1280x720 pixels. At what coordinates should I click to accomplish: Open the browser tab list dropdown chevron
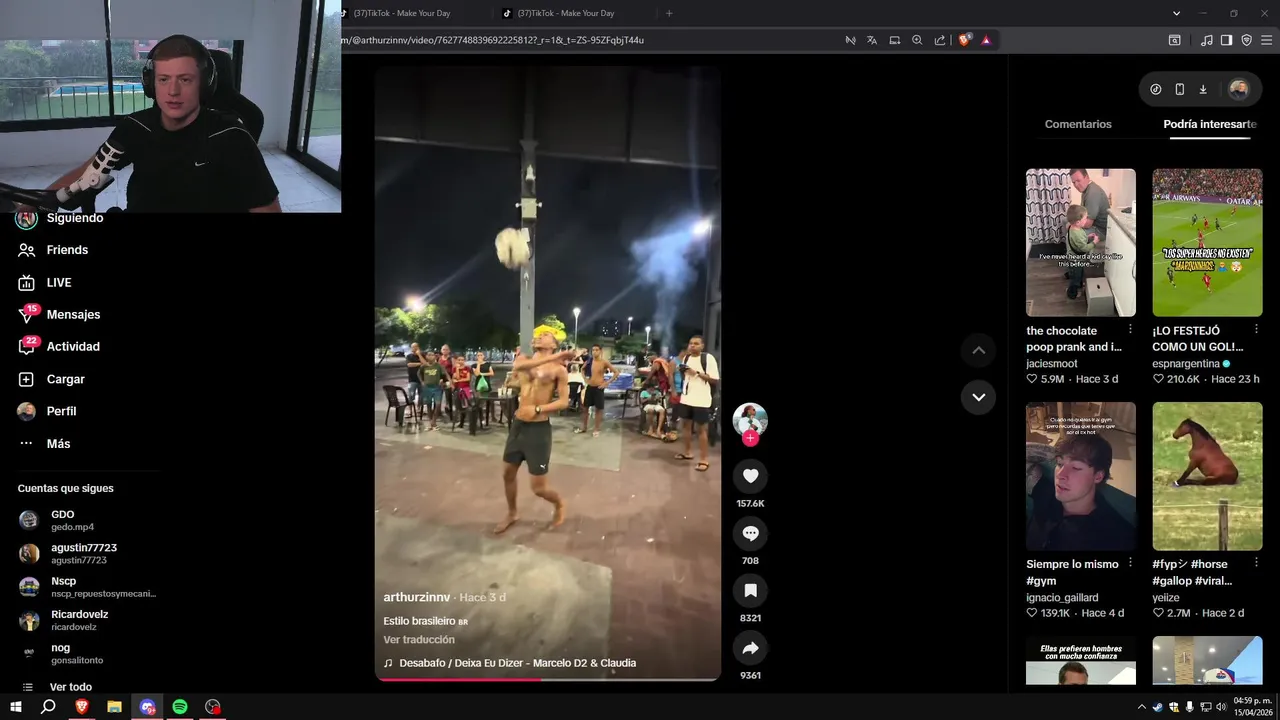[1177, 13]
